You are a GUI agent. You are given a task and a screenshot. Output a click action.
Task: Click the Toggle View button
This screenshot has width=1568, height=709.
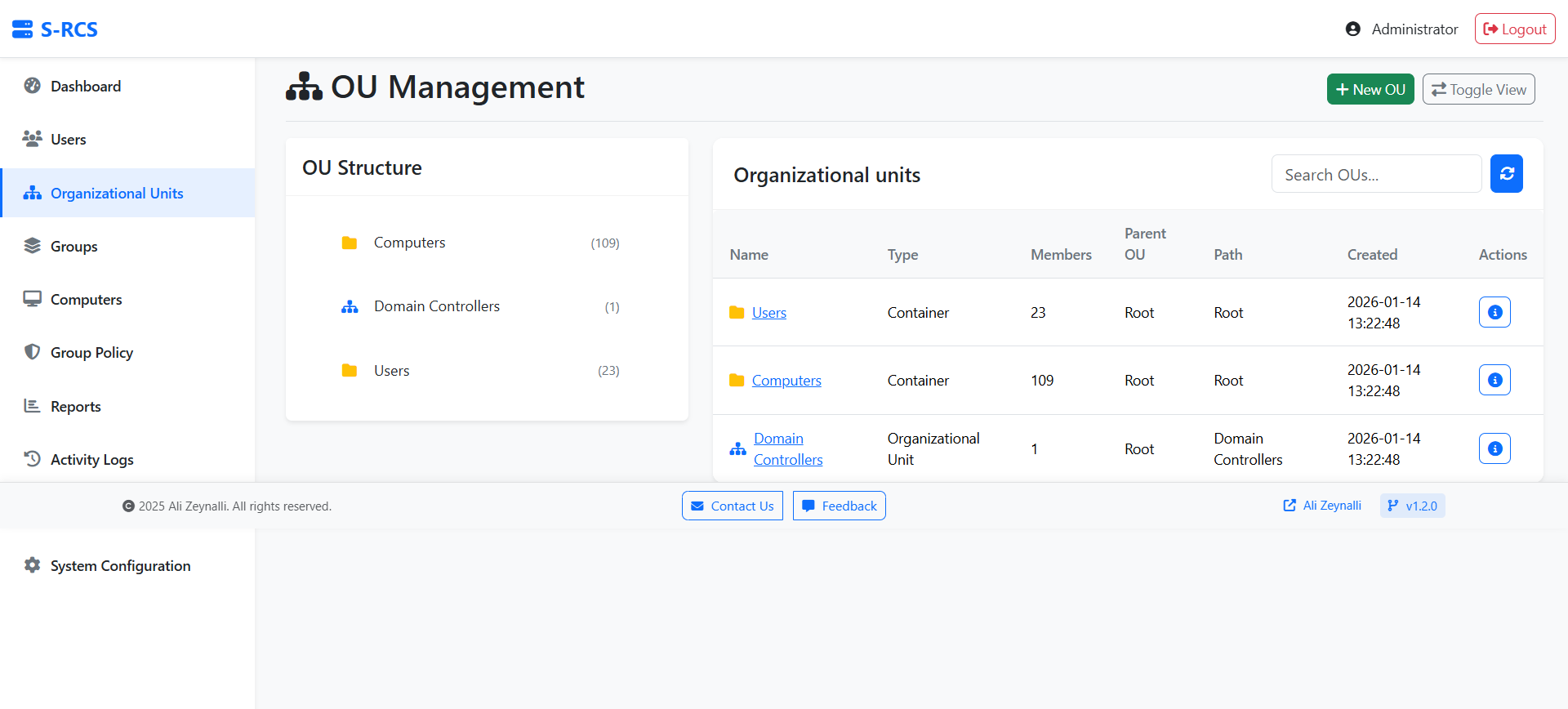1478,89
